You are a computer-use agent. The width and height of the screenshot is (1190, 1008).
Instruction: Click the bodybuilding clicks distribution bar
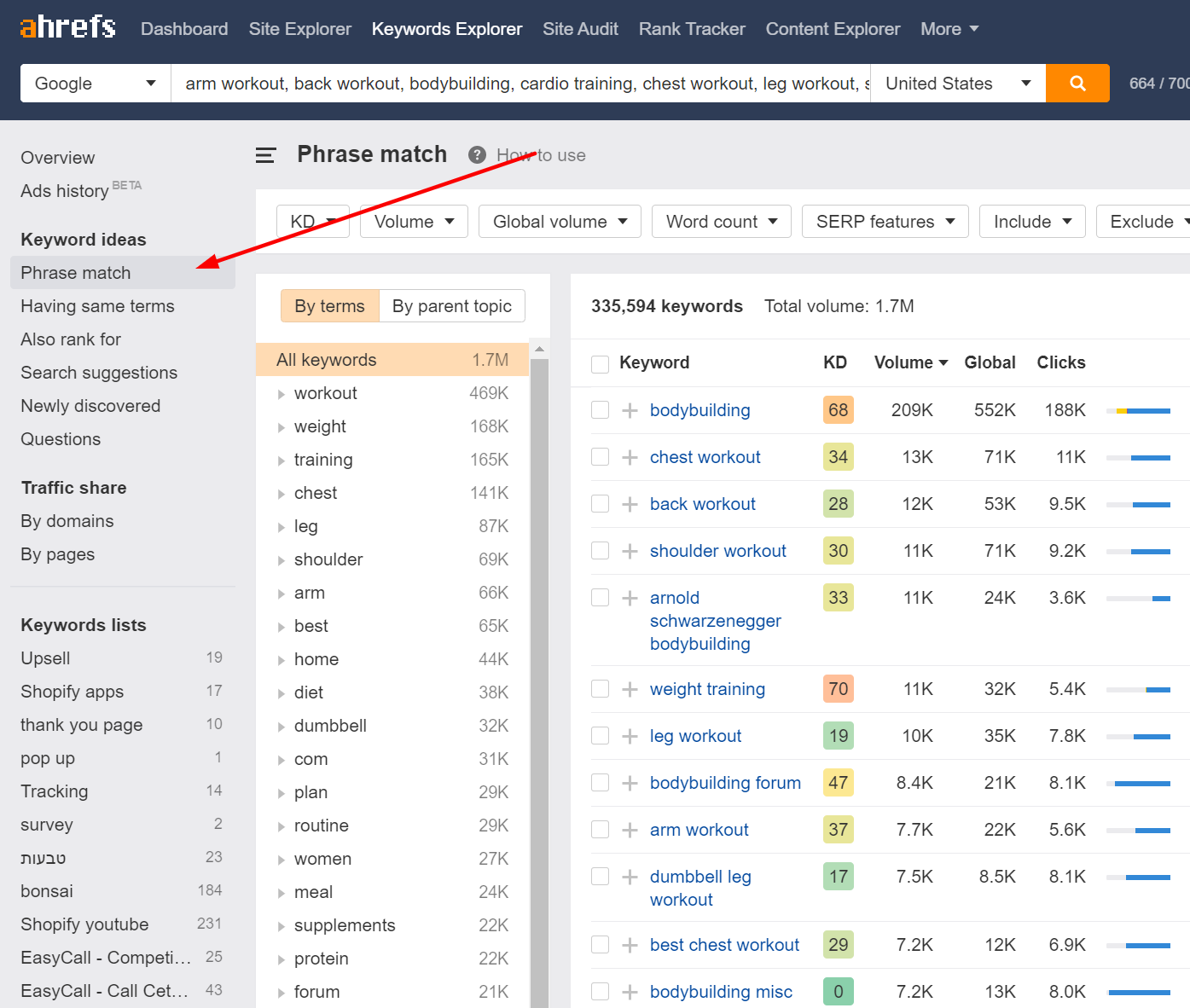coord(1138,411)
